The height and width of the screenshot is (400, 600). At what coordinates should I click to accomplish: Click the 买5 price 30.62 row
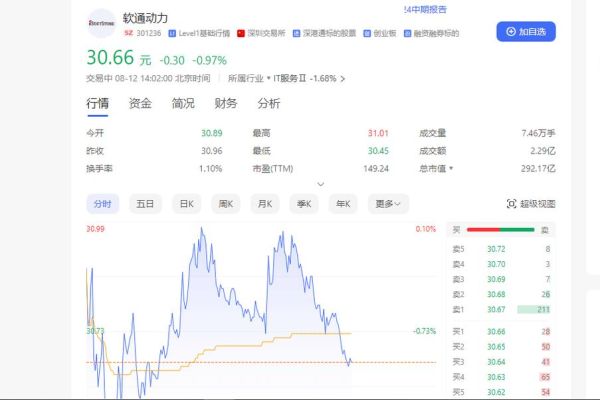coord(501,392)
